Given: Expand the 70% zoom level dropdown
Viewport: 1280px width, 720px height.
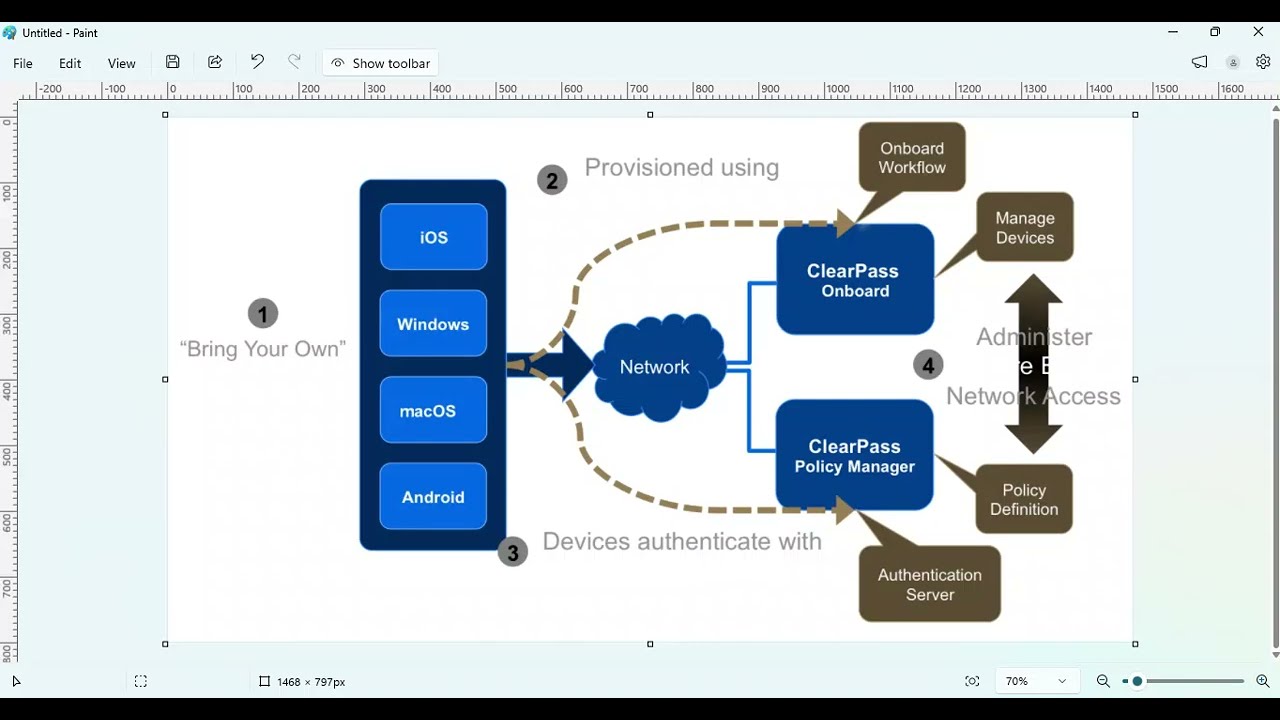Looking at the screenshot, I should 1037,681.
